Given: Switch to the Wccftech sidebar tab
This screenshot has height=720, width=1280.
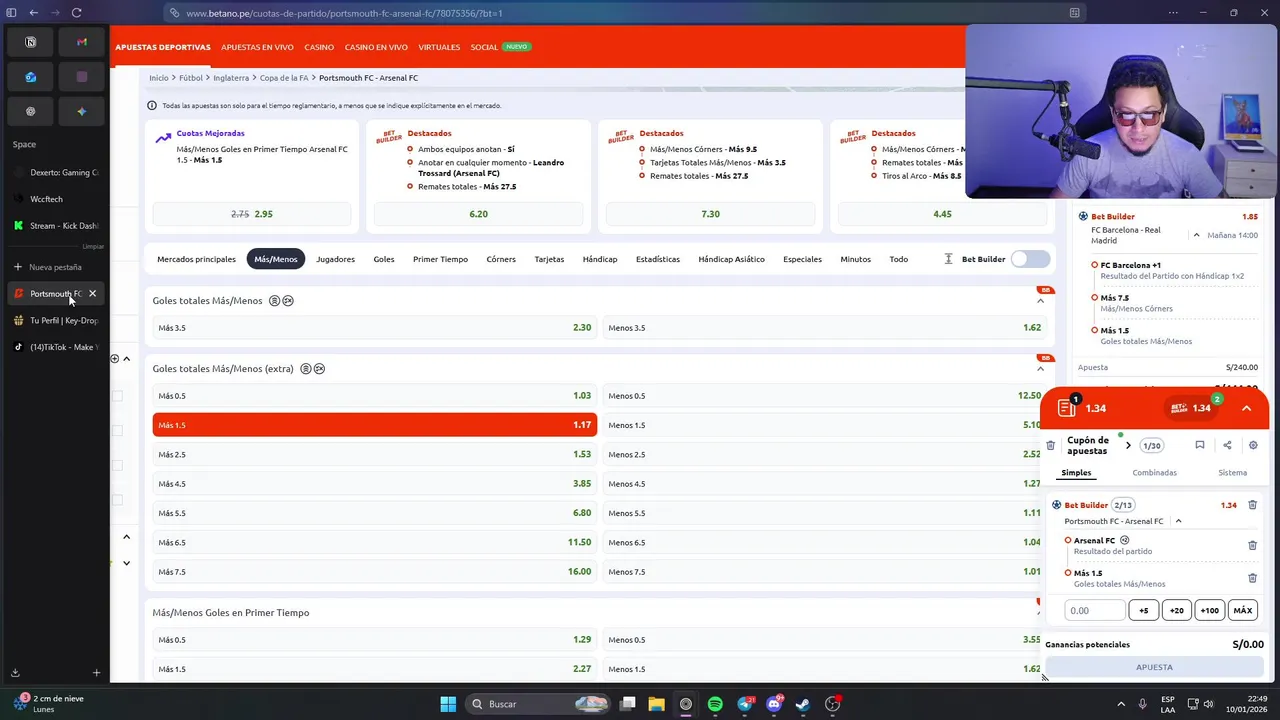Looking at the screenshot, I should (x=55, y=199).
